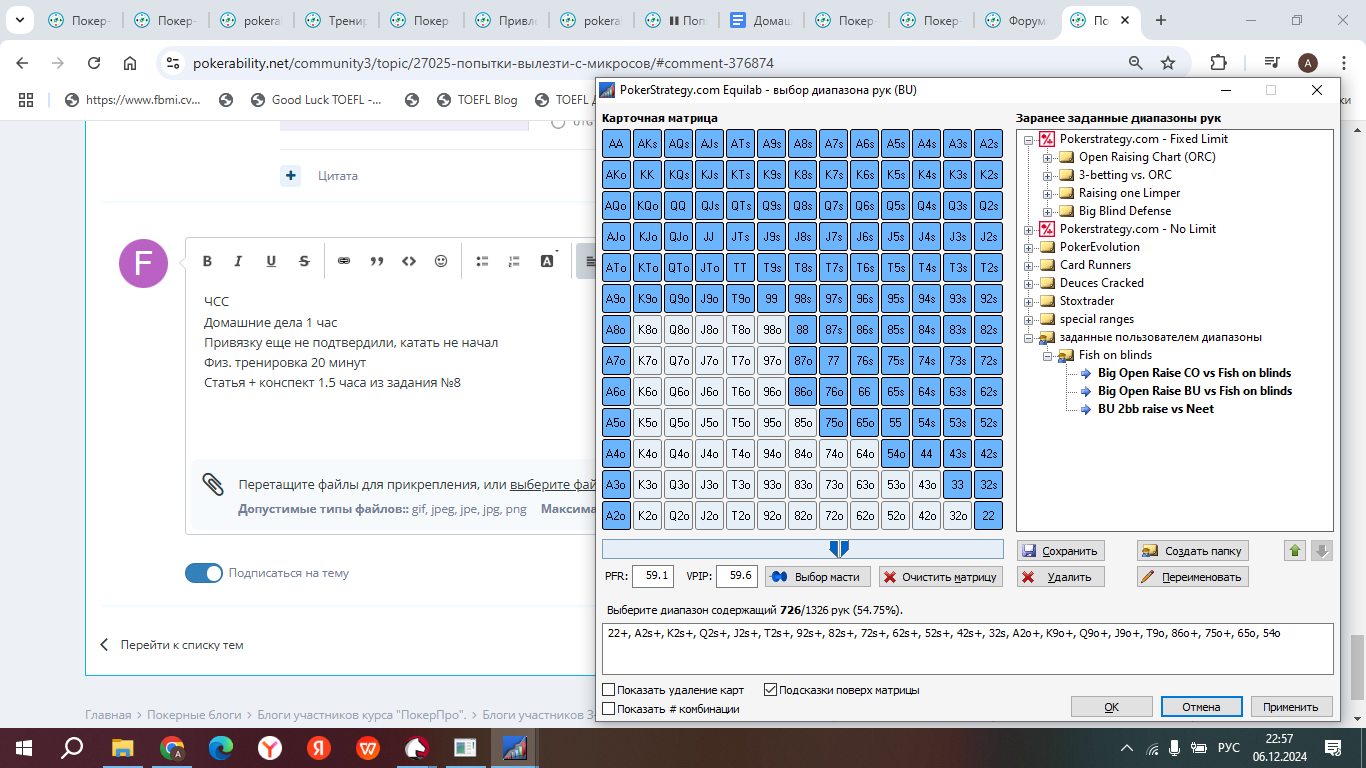Click the Rename button with pencil icon
This screenshot has width=1366, height=768.
(x=1192, y=577)
